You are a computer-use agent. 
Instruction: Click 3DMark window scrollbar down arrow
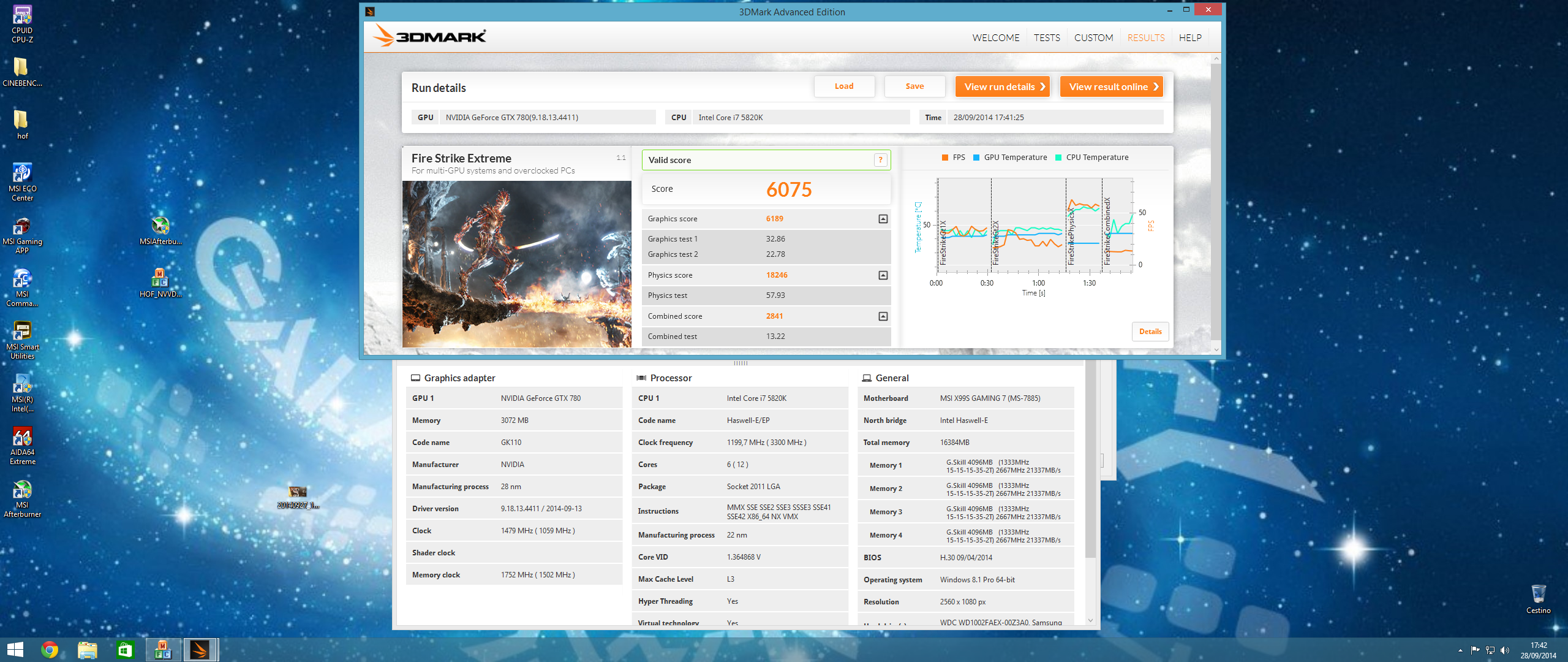point(1216,349)
